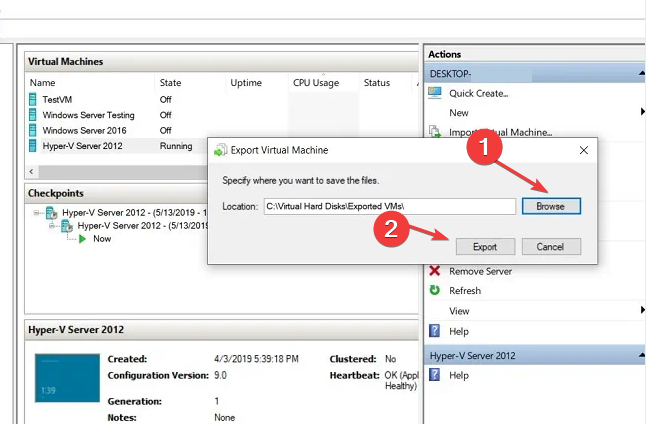Select the Now checkpoint entry
The width and height of the screenshot is (649, 424).
(102, 239)
